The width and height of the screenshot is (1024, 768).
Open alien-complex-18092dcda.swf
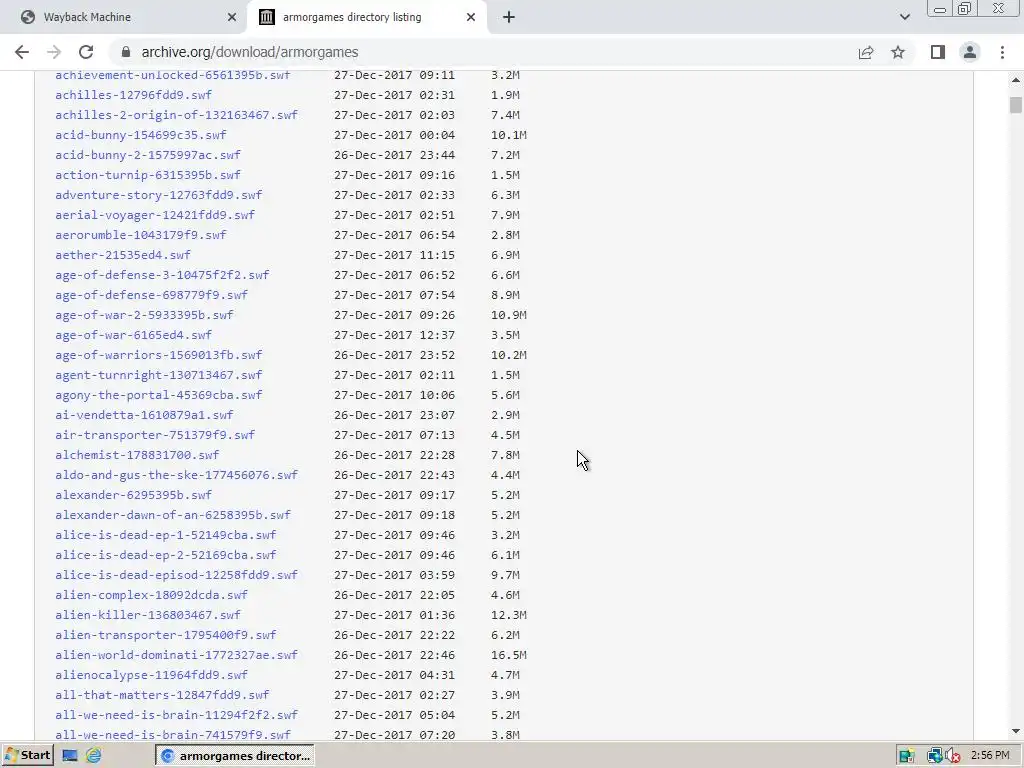coord(152,595)
